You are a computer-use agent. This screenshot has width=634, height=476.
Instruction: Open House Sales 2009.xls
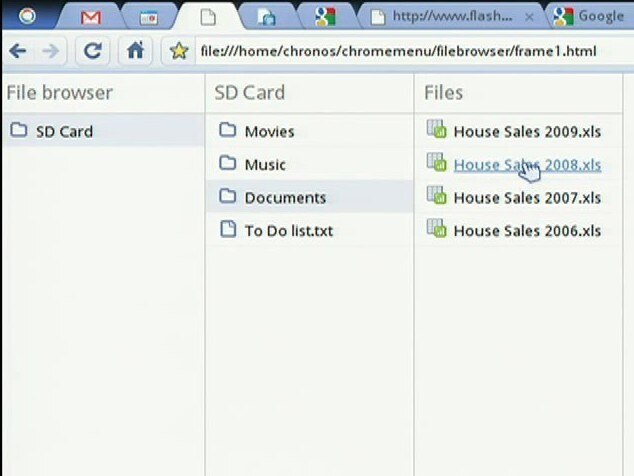(x=527, y=132)
